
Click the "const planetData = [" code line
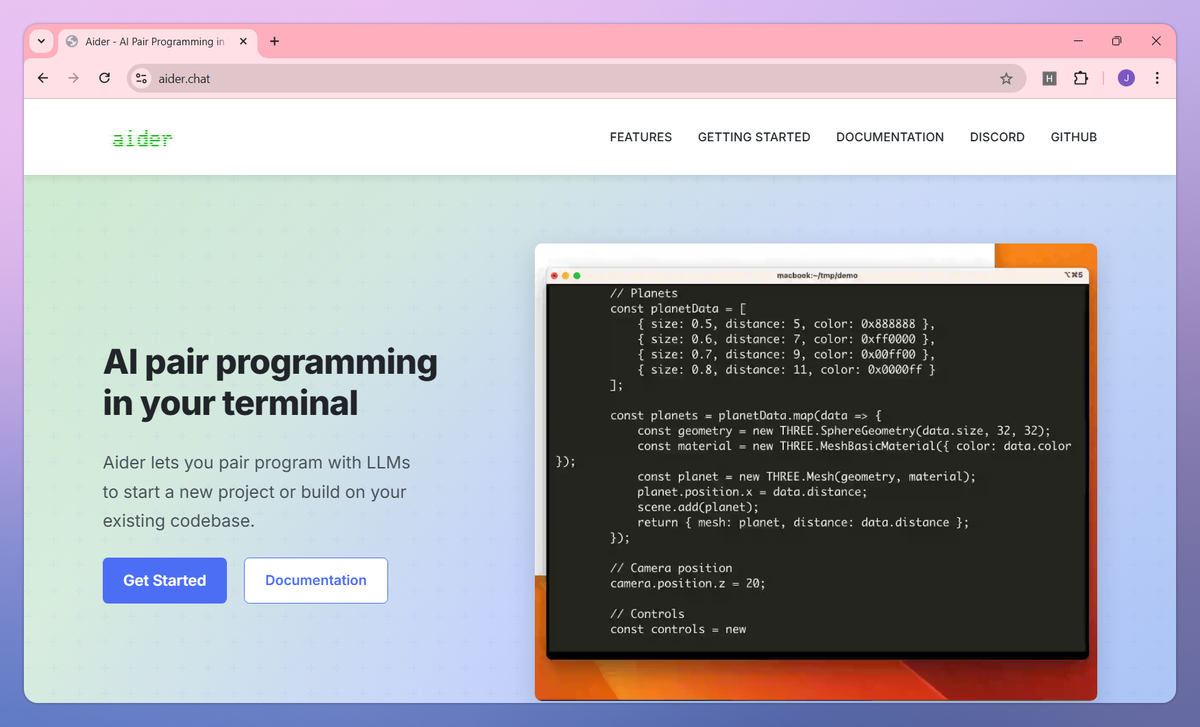click(678, 309)
